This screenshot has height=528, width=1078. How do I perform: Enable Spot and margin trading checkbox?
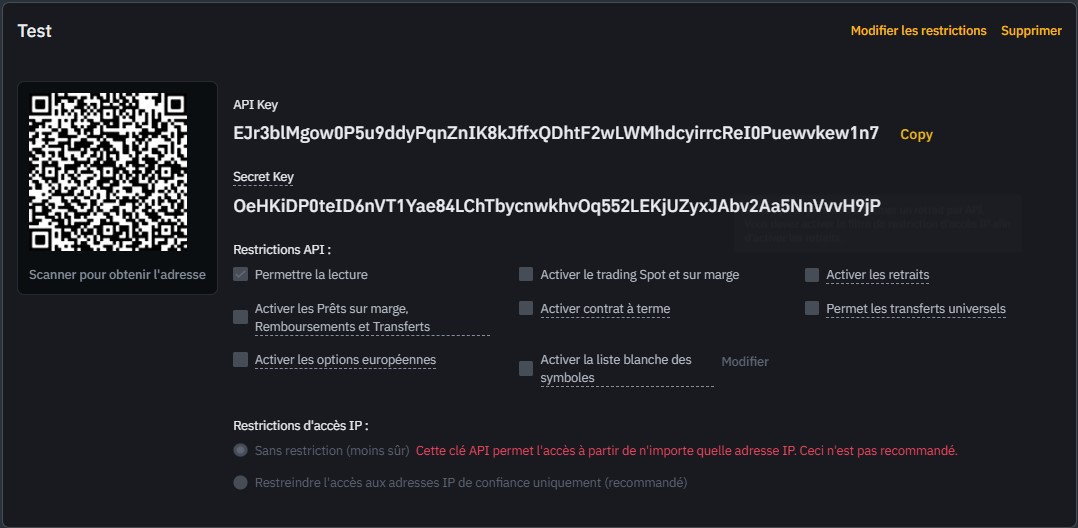tap(526, 275)
